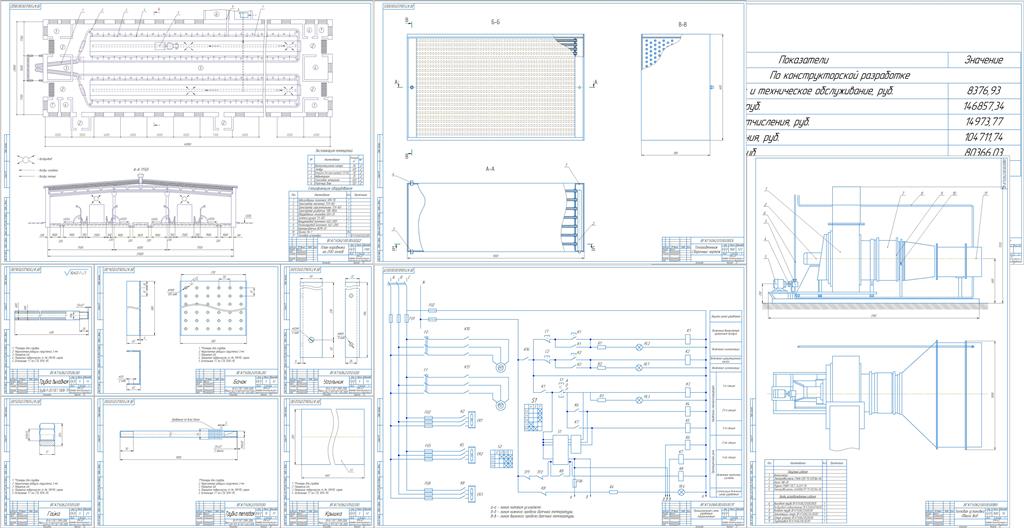Click the "Б-Б" section view label

point(496,22)
